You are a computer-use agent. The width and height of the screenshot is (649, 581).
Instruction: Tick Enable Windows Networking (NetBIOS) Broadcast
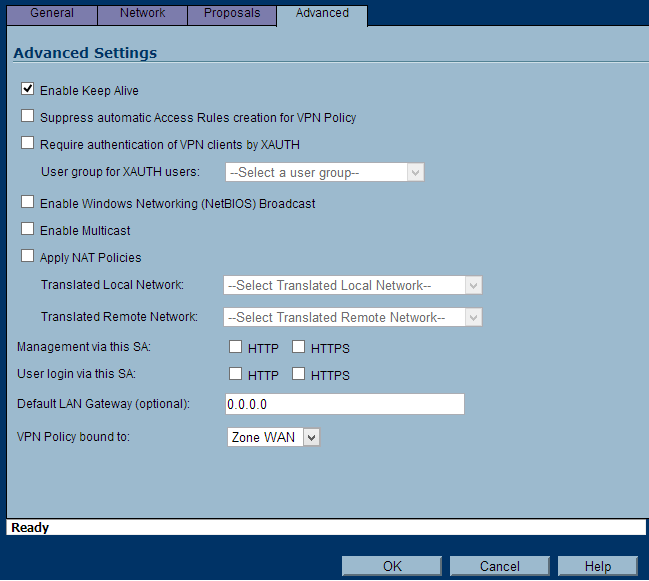28,202
